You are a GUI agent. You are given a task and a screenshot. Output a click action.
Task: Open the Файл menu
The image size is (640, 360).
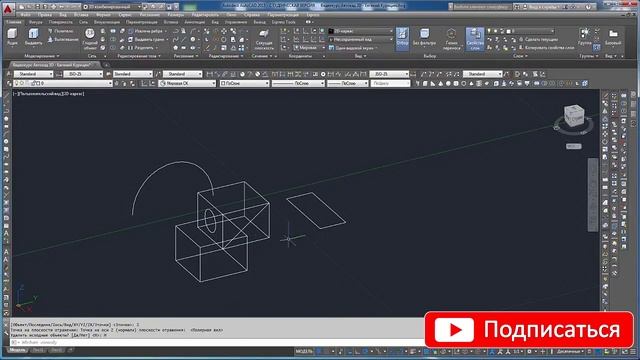click(x=25, y=15)
